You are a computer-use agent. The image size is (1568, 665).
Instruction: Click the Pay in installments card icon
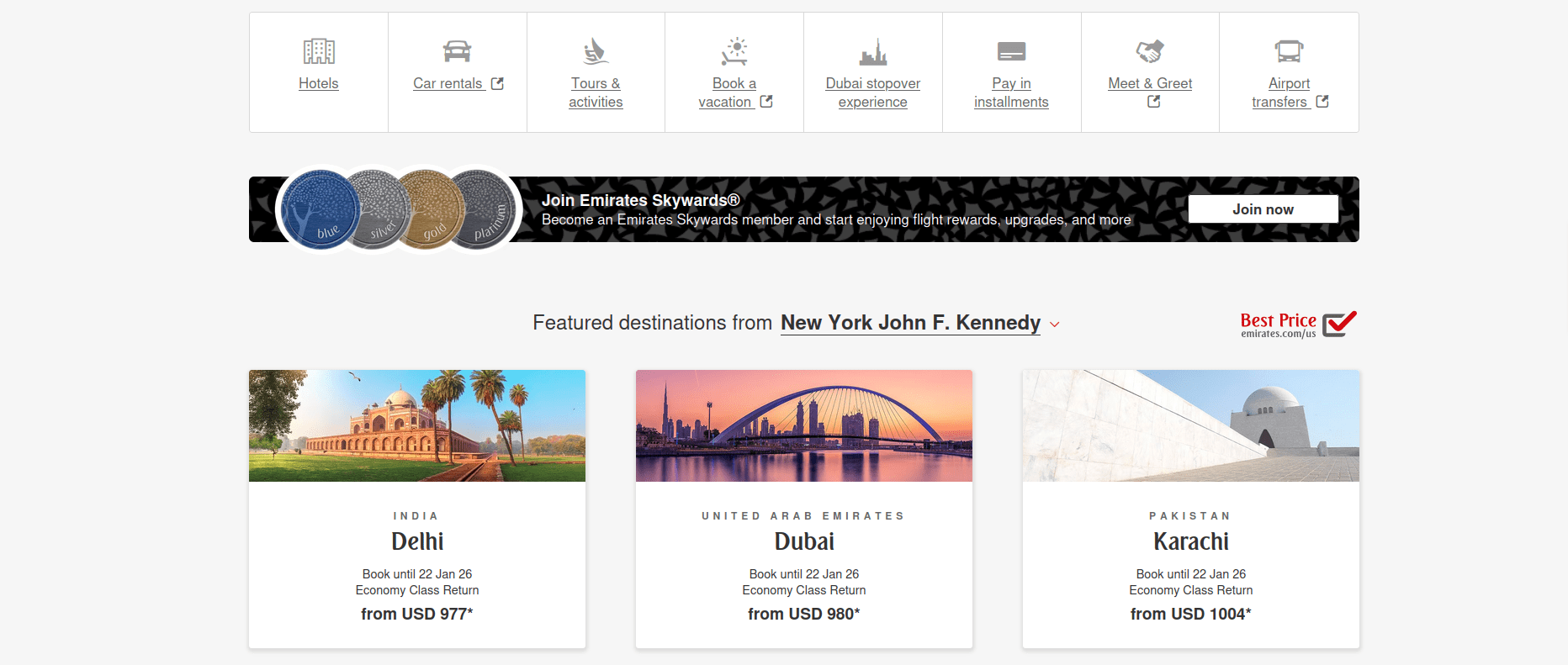click(1011, 51)
